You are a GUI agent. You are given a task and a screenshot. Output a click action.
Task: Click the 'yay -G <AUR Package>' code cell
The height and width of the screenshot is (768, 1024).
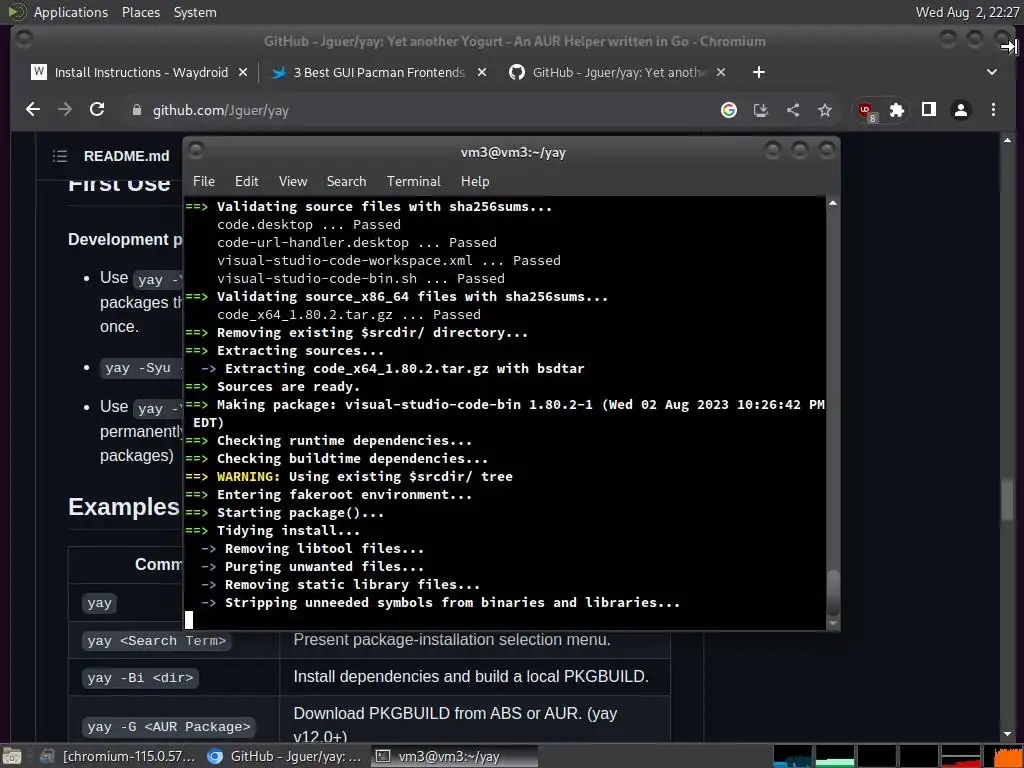coord(169,726)
